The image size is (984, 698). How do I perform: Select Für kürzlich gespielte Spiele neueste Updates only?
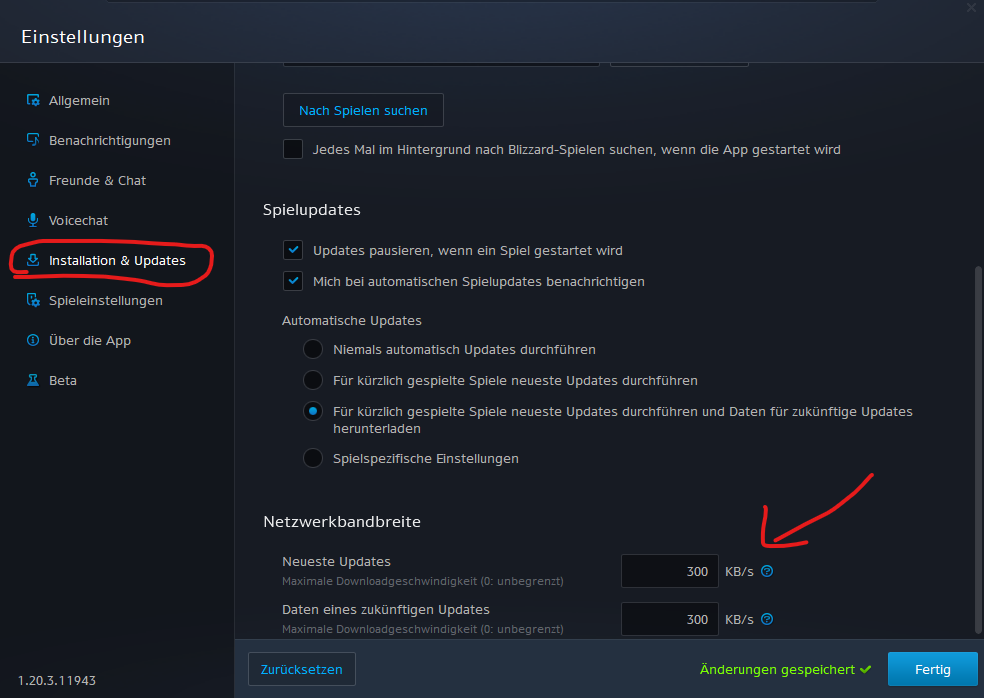(x=313, y=380)
